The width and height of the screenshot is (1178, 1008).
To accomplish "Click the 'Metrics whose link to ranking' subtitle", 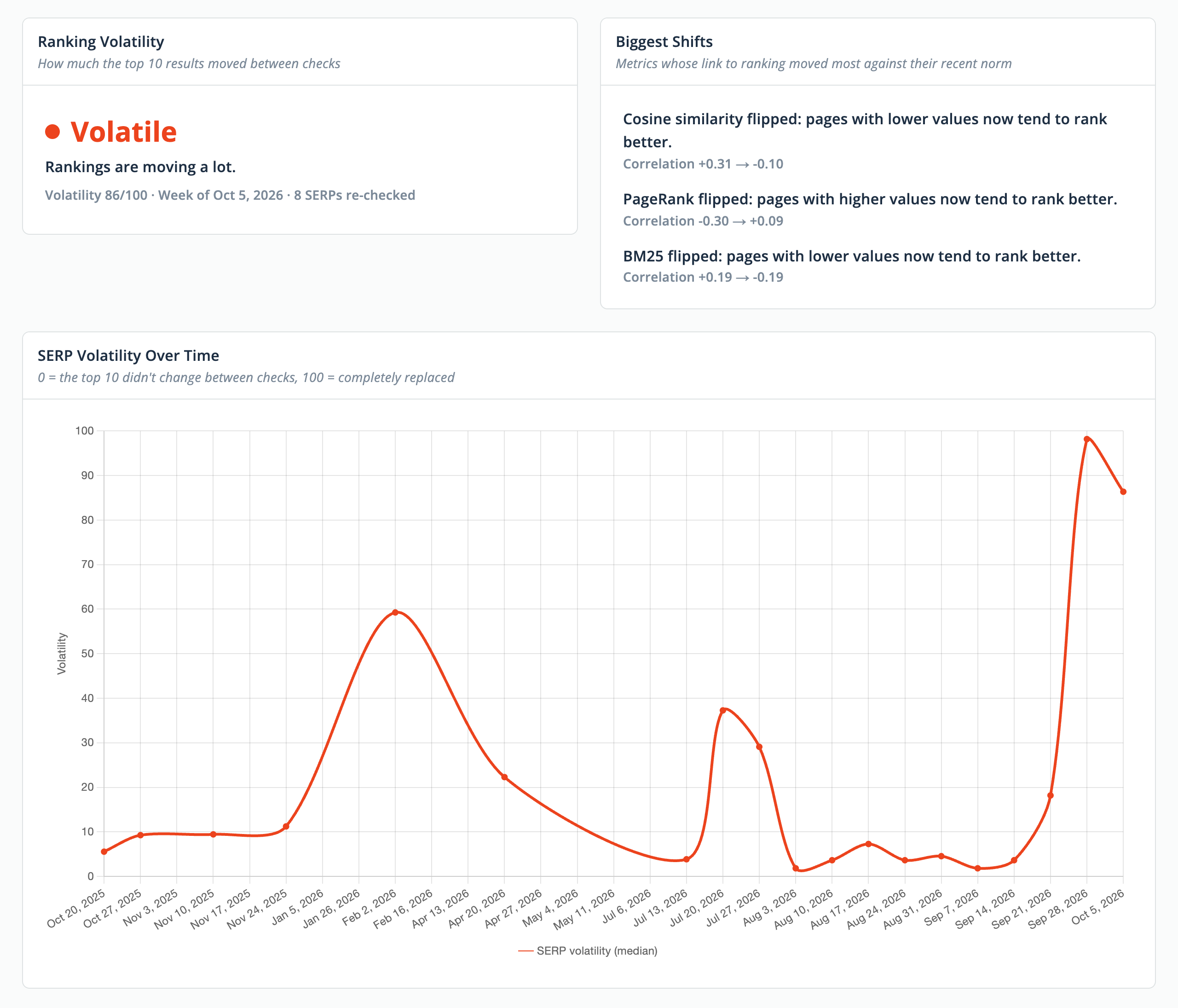I will pyautogui.click(x=814, y=64).
